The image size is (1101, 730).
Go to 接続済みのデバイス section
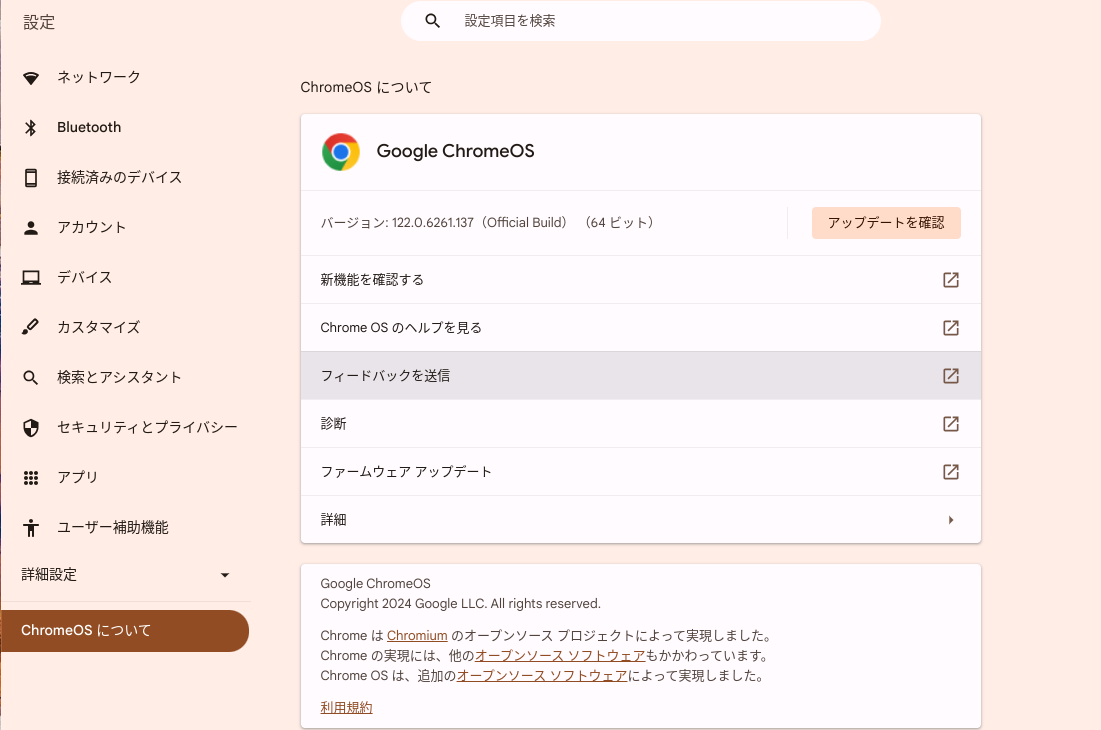tap(119, 177)
